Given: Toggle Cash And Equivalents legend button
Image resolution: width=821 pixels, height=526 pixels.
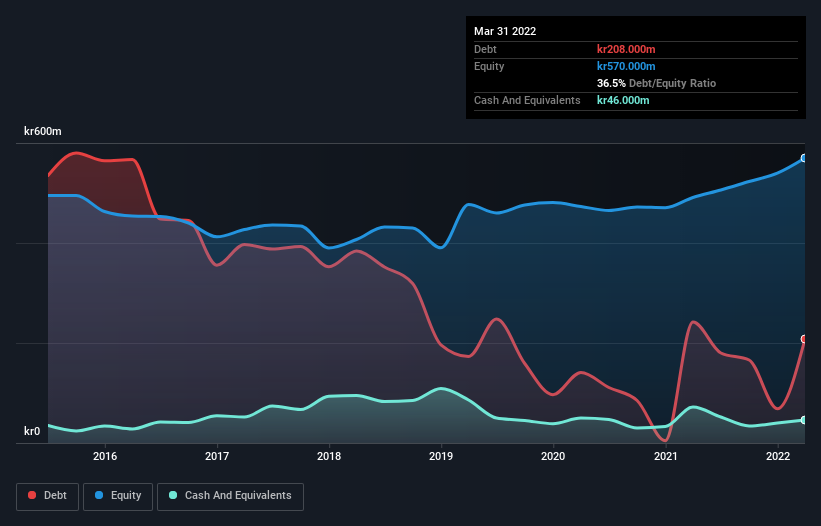Looking at the screenshot, I should pos(230,496).
